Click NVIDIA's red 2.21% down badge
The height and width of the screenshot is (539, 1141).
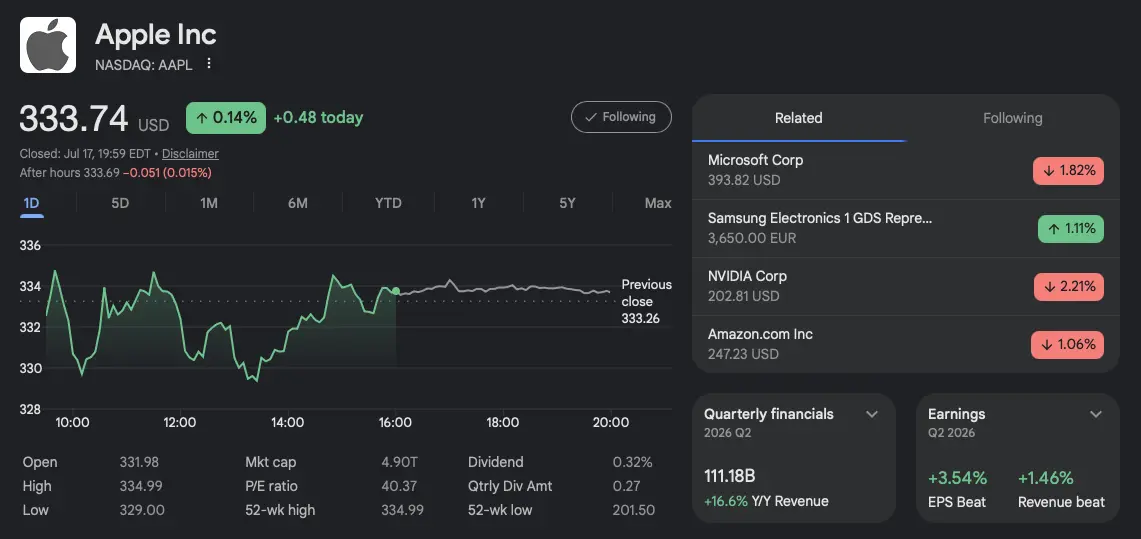point(1068,287)
